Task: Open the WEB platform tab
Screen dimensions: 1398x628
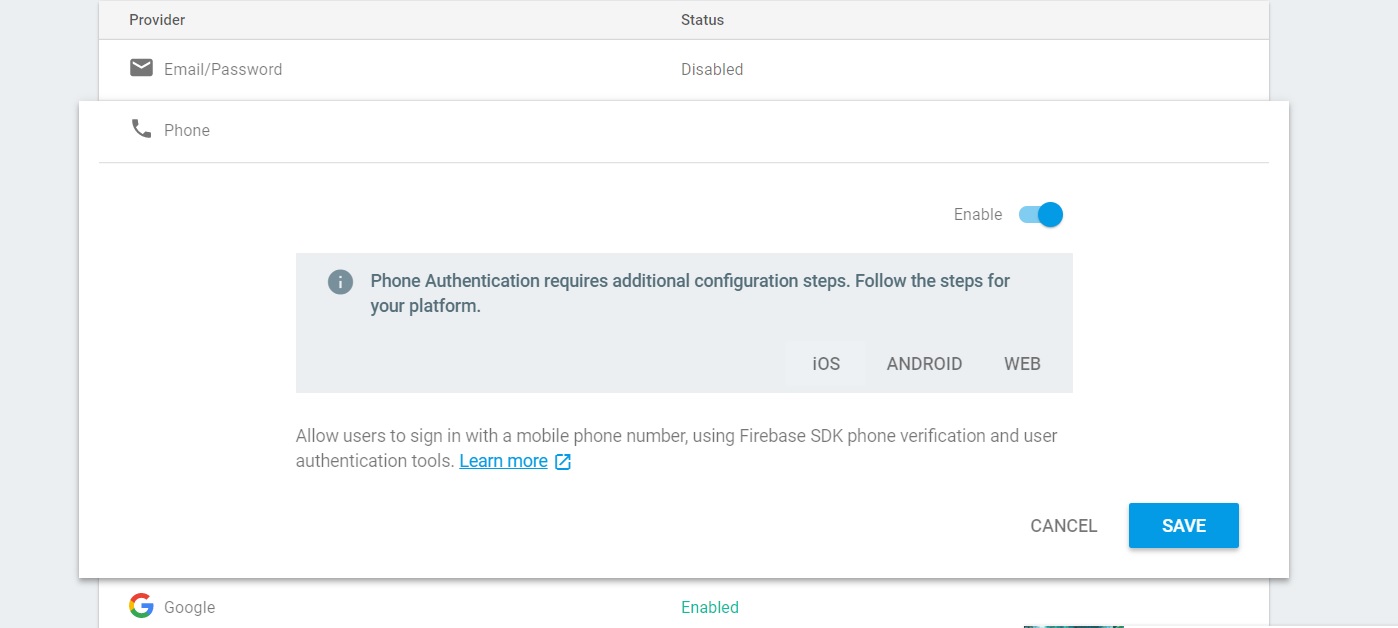Action: [1022, 364]
